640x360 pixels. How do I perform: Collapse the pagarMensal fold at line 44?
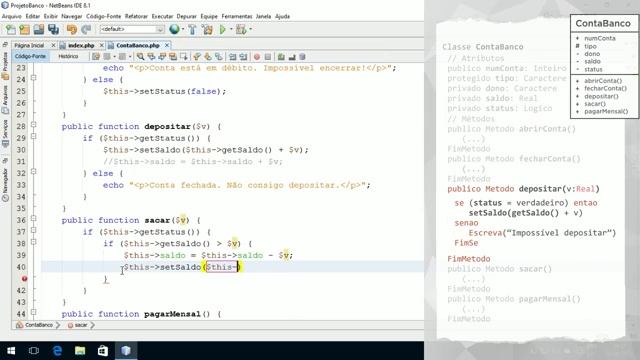pos(34,312)
